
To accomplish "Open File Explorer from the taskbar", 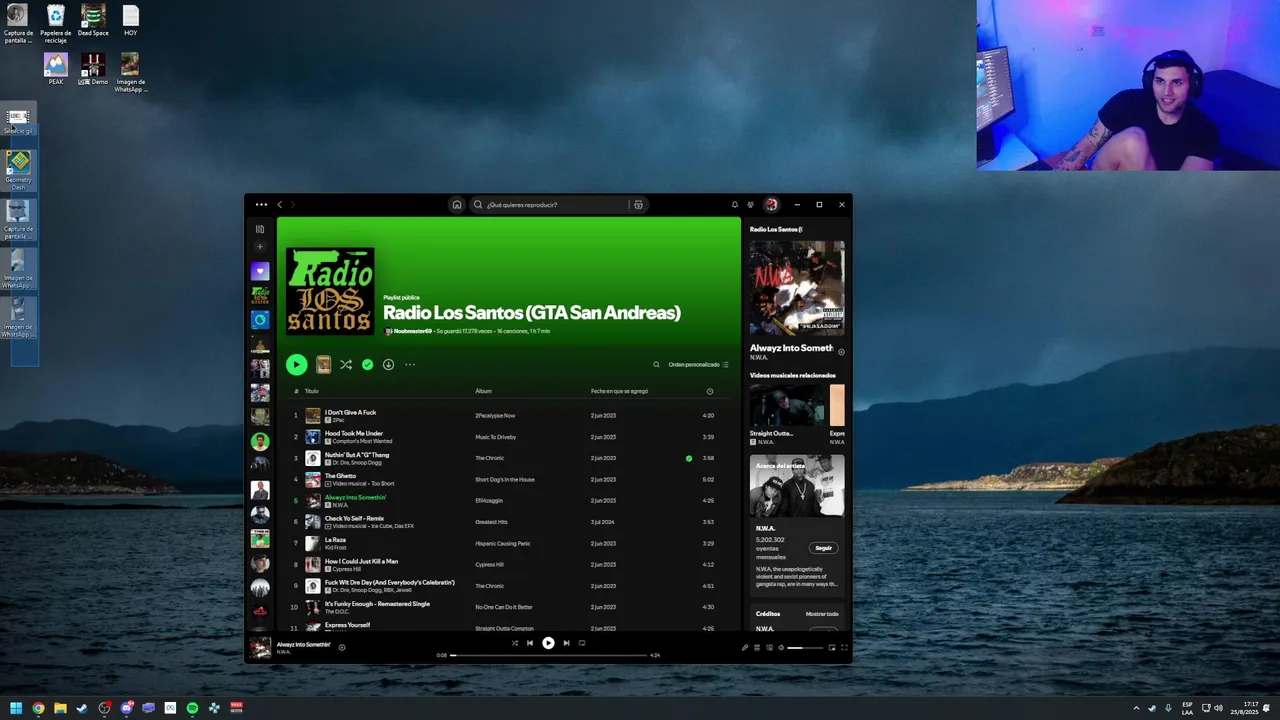I will pos(60,708).
